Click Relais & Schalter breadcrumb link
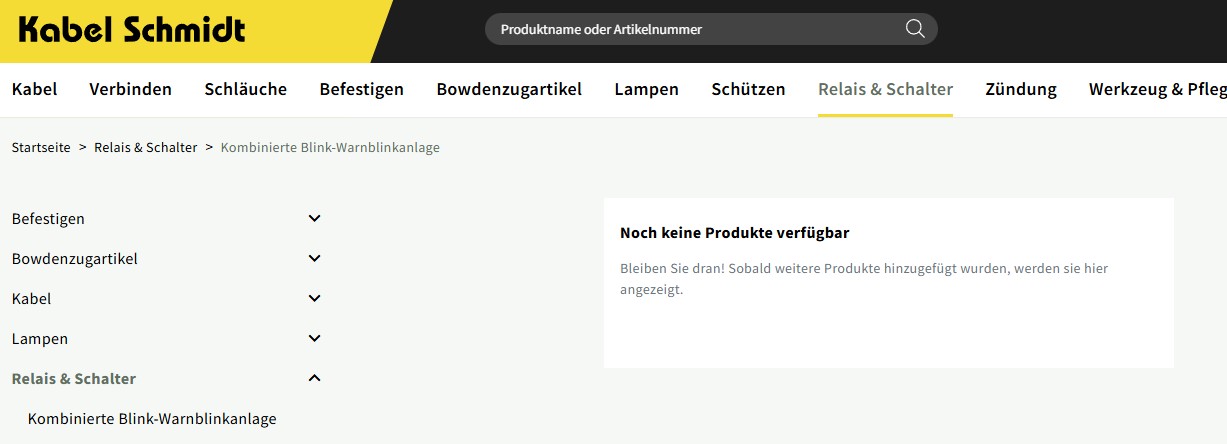This screenshot has height=444, width=1227. [145, 147]
